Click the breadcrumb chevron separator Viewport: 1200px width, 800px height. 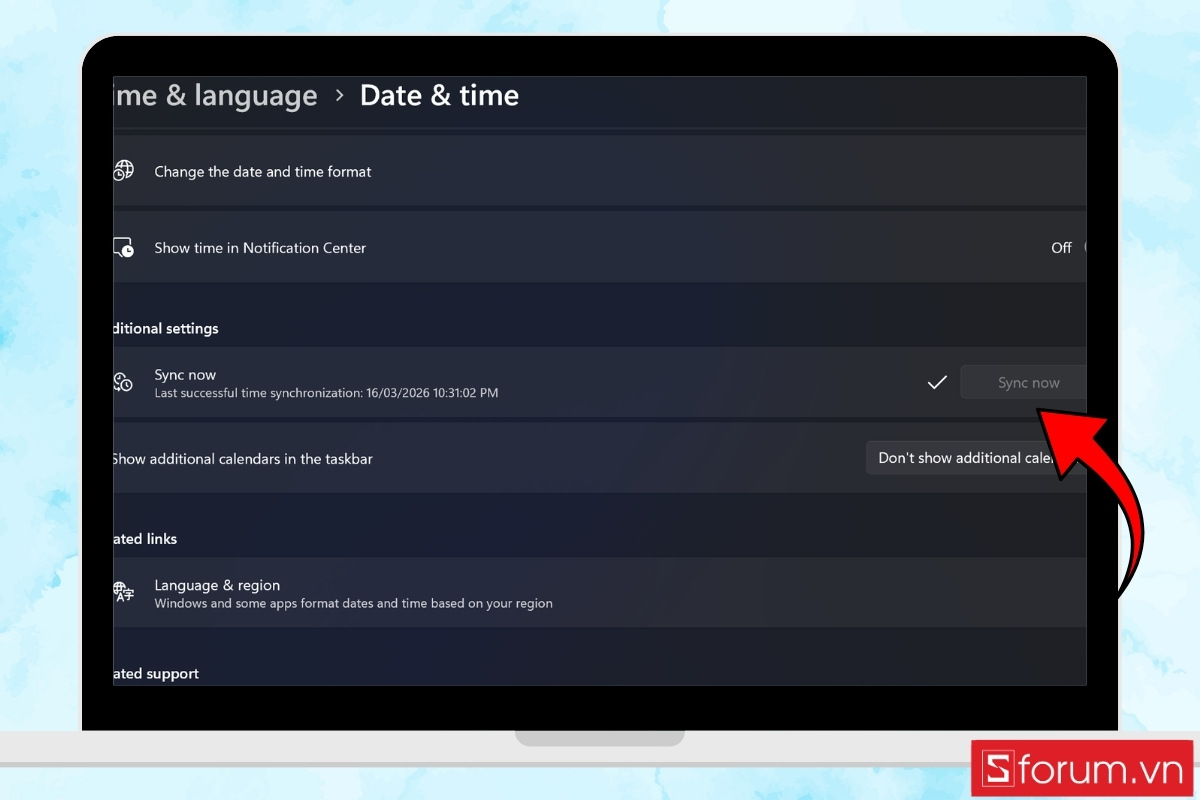click(x=339, y=96)
